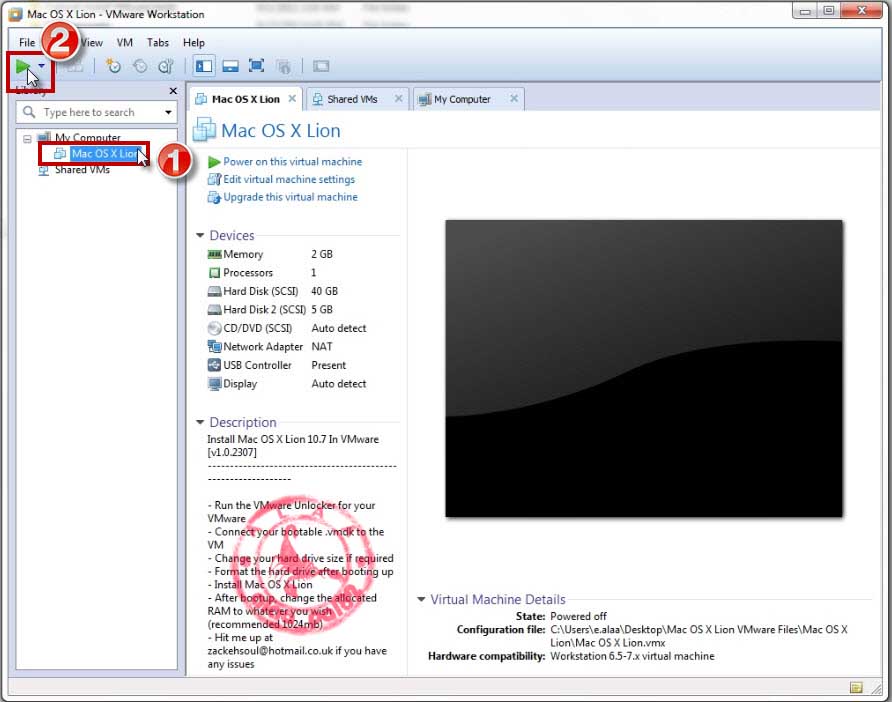
Task: Collapse the Virtual Machine Details section
Action: coord(421,599)
